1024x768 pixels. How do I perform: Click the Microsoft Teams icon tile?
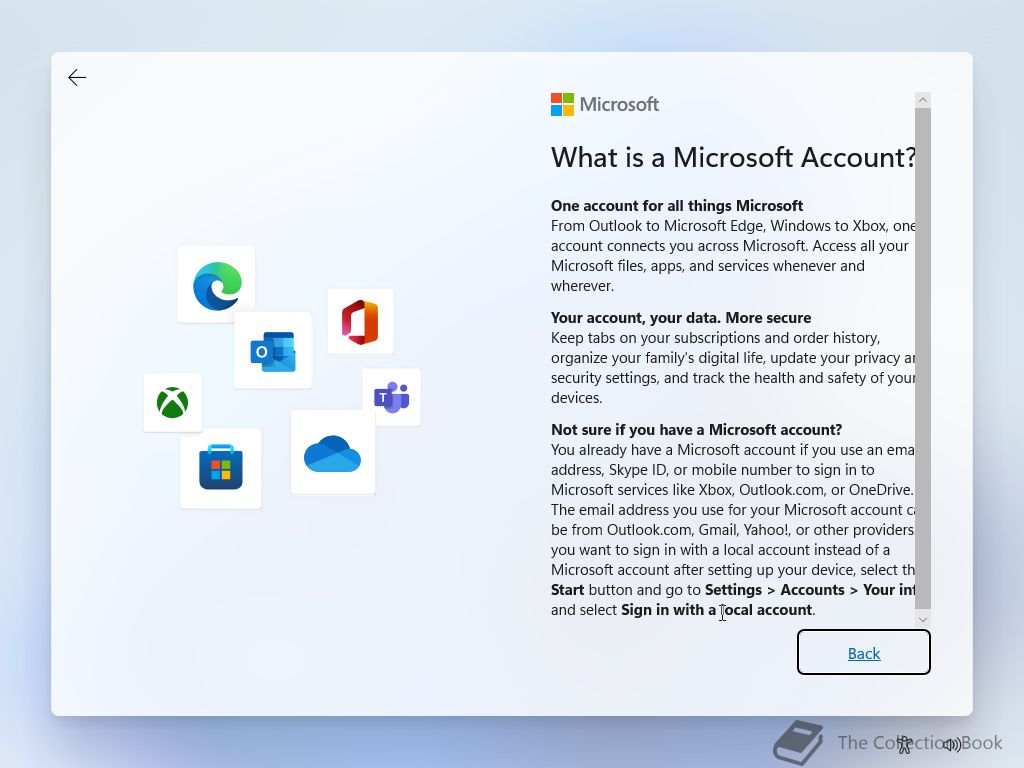[x=392, y=396]
